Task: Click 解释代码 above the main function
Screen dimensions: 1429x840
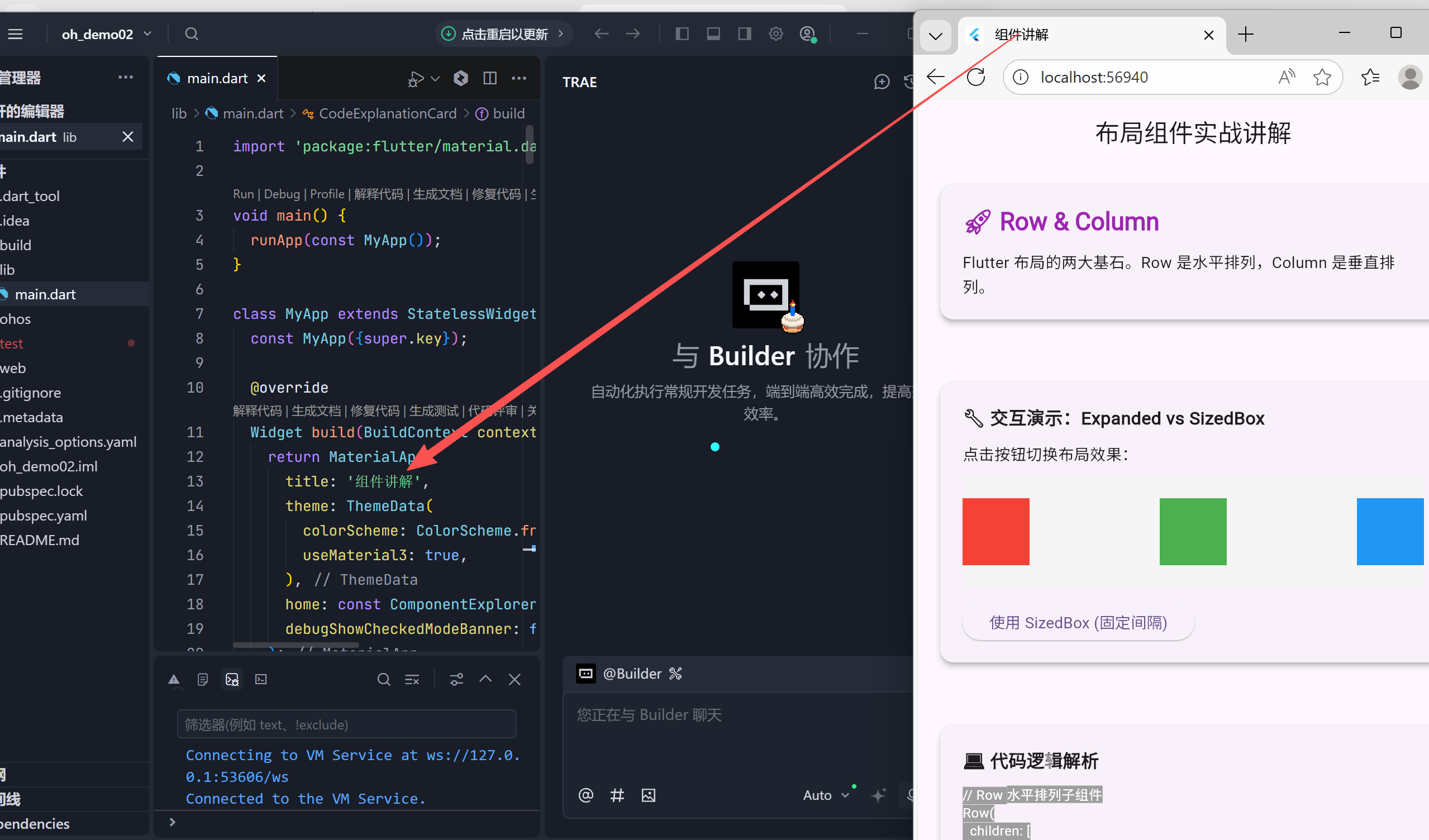Action: [x=377, y=194]
